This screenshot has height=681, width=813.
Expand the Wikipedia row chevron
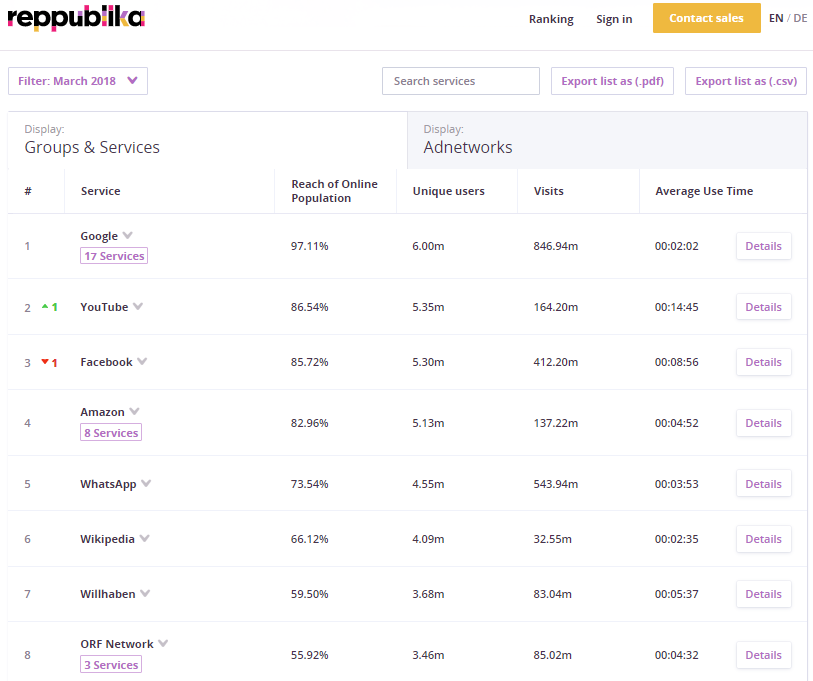[x=144, y=539]
